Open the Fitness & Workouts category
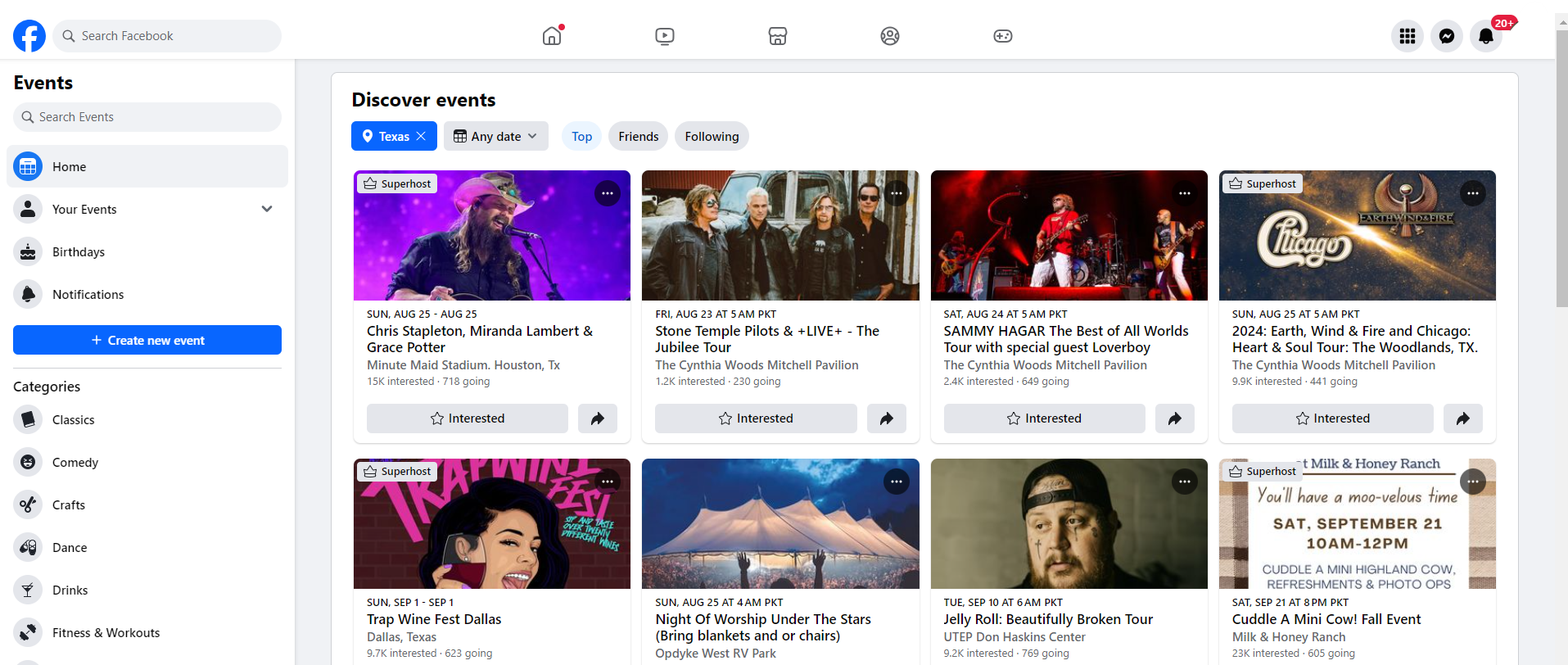Image resolution: width=1568 pixels, height=665 pixels. (x=147, y=632)
